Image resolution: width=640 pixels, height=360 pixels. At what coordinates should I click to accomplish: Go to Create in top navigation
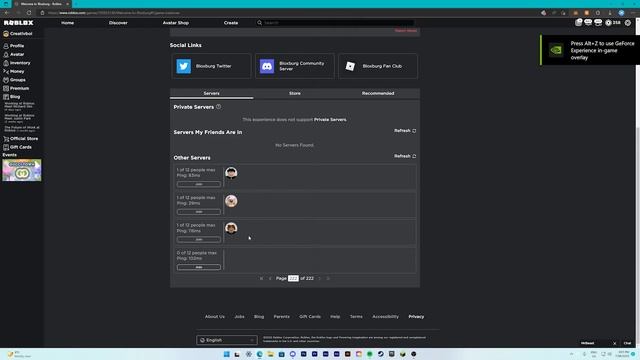click(231, 23)
